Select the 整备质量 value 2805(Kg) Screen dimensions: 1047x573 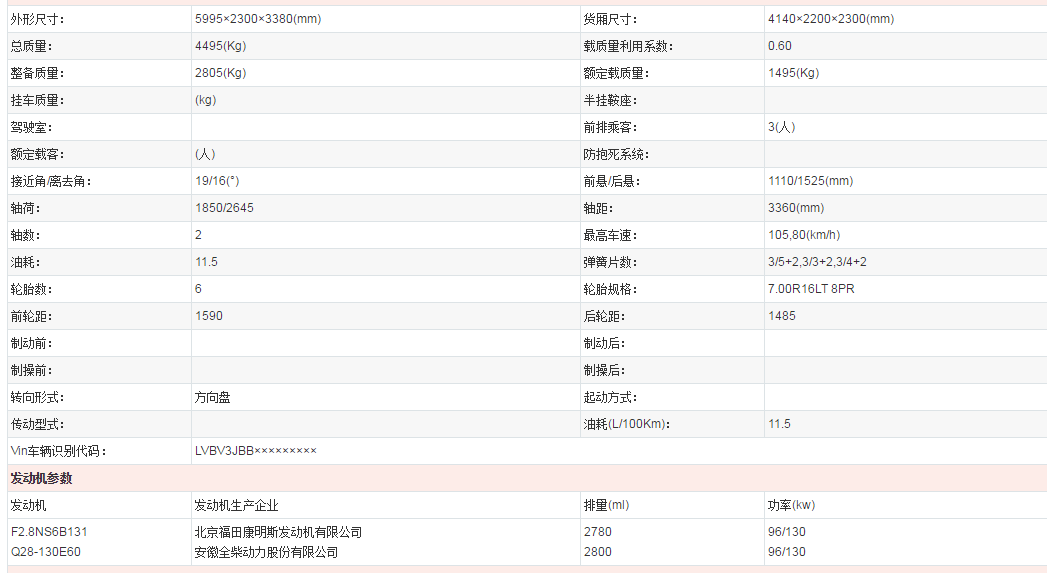click(220, 73)
